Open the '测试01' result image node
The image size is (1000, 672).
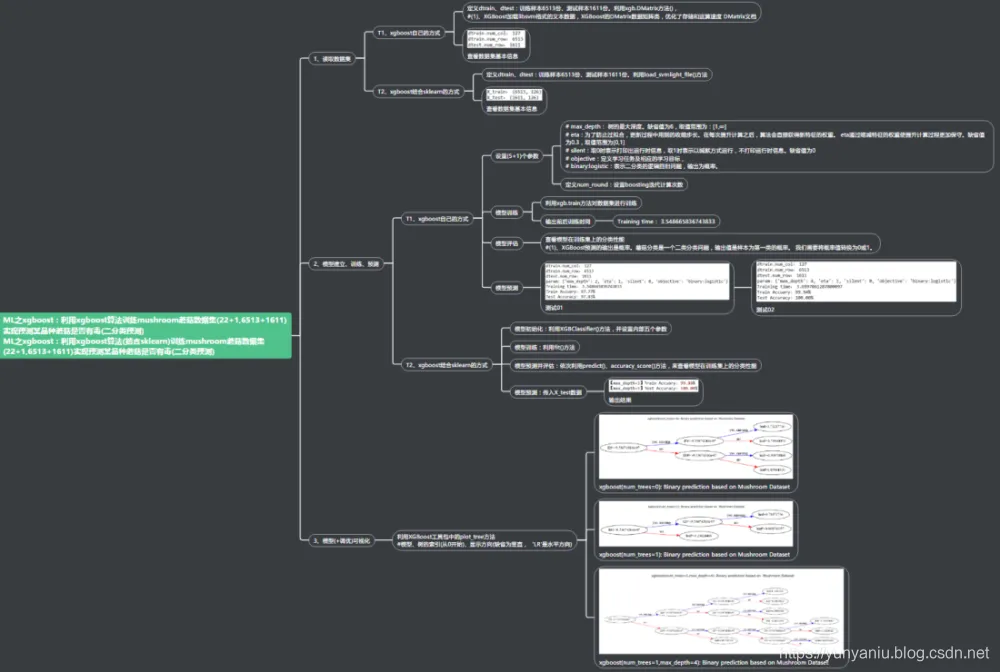click(636, 287)
